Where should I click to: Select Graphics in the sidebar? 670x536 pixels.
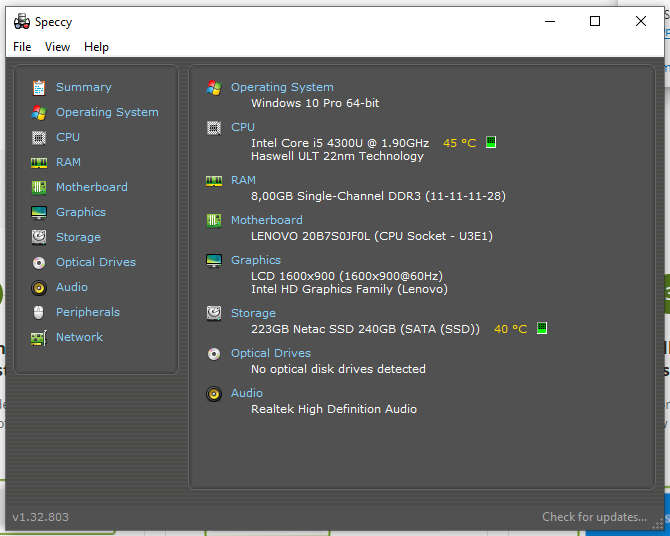81,212
